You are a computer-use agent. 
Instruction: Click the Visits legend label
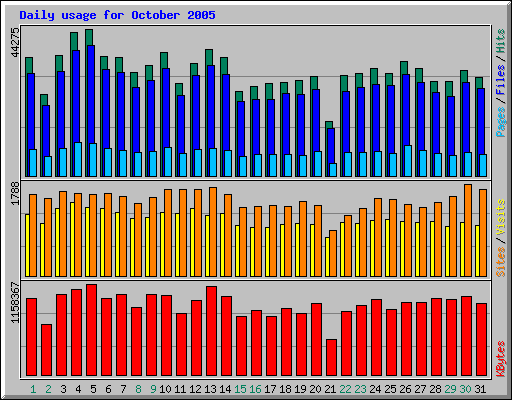501,217
